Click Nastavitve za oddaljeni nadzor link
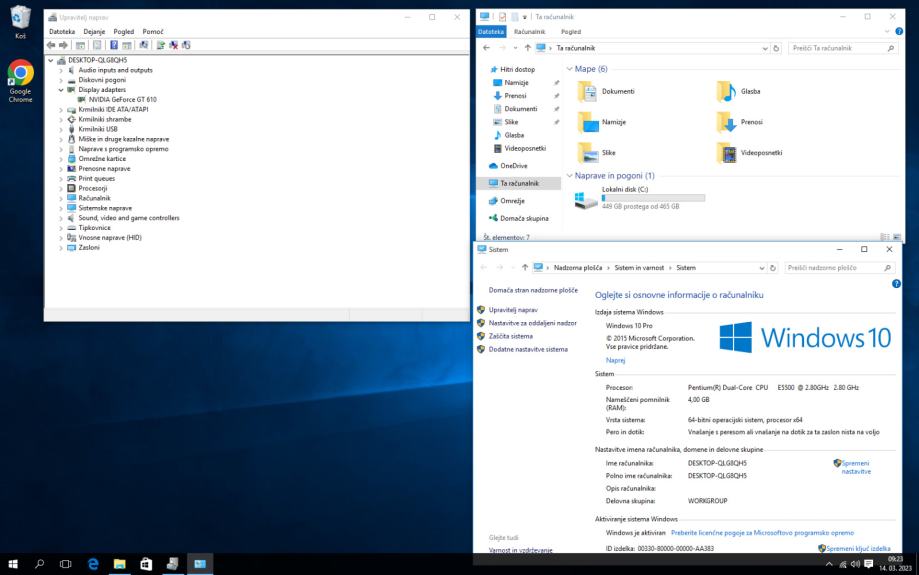This screenshot has height=575, width=919. [532, 323]
